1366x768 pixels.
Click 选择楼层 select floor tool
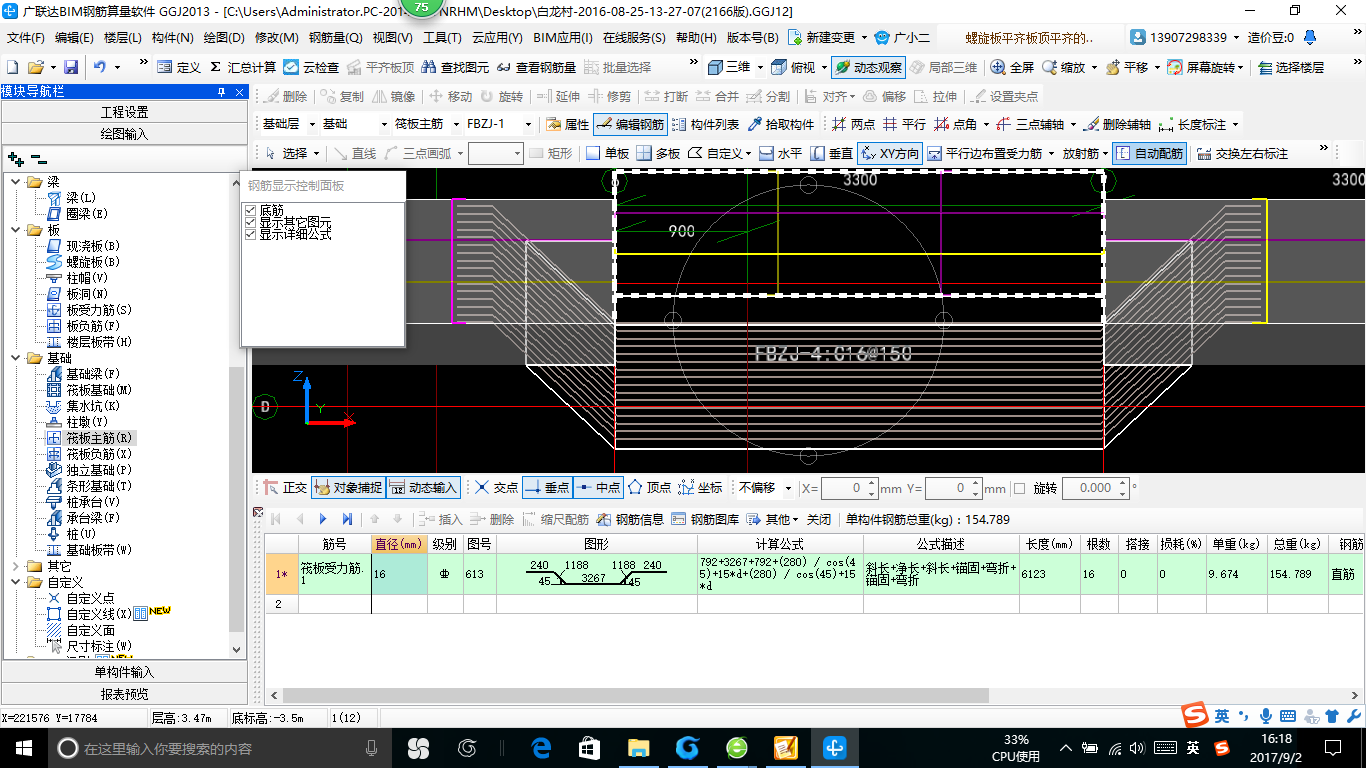click(1291, 67)
